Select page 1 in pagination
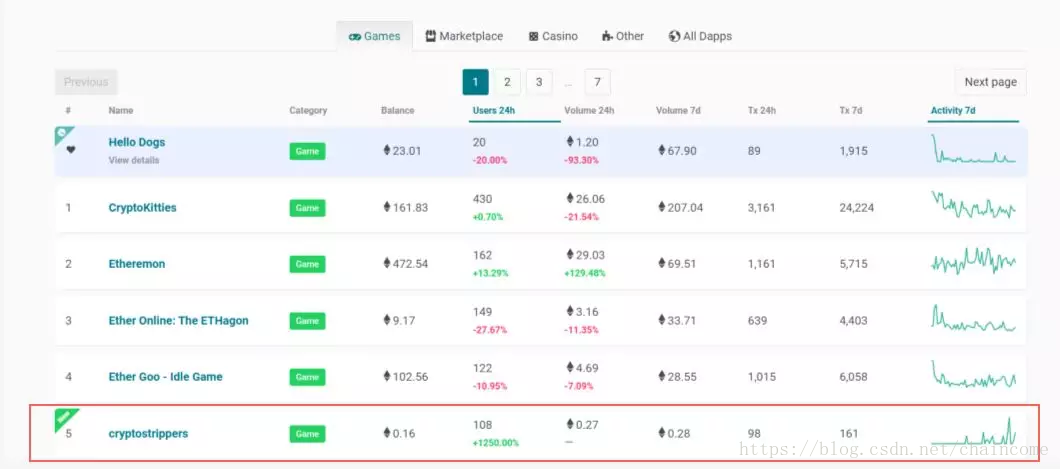 [475, 82]
